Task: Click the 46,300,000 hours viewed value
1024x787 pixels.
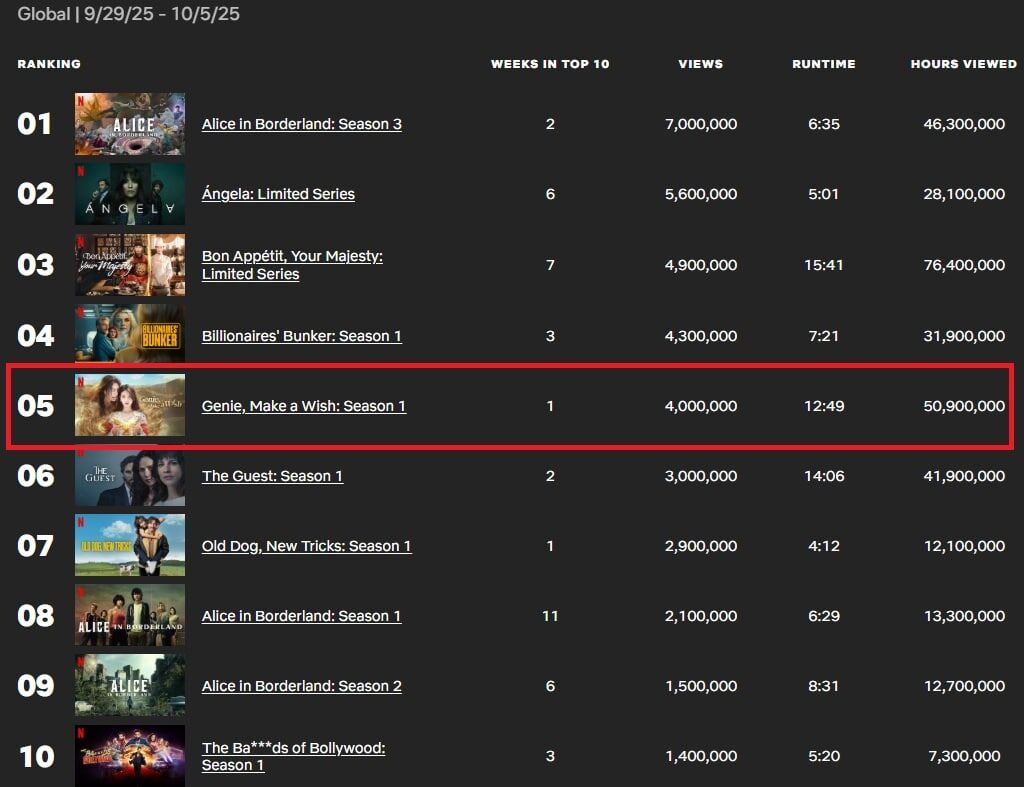Action: [x=964, y=124]
